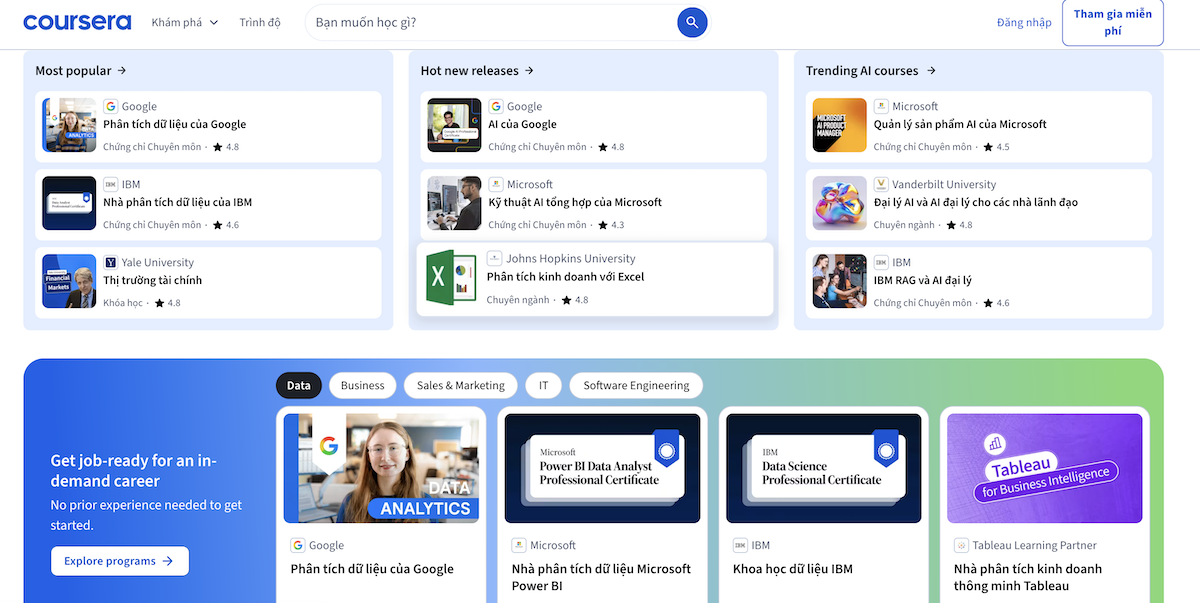
Task: Click Microsoft logo icon in Power BI card
Action: tap(519, 545)
